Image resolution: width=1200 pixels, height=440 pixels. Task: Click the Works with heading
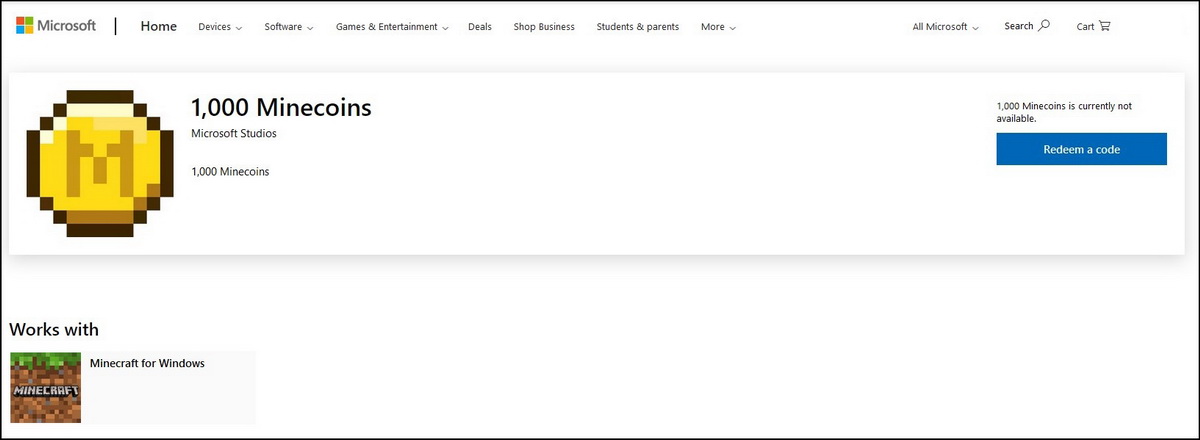point(54,329)
